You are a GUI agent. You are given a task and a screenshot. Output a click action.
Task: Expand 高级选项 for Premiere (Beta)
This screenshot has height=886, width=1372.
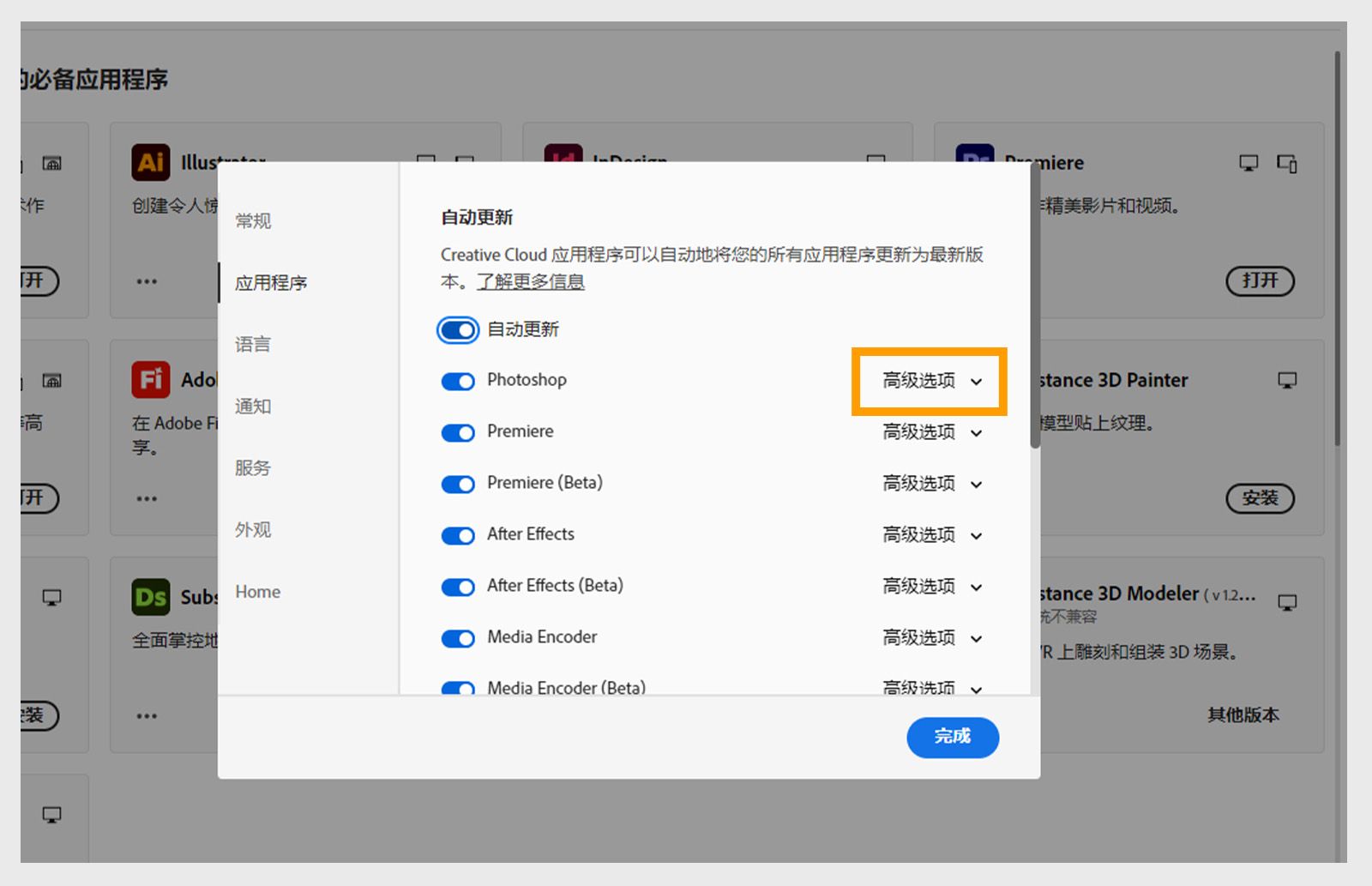coord(933,484)
